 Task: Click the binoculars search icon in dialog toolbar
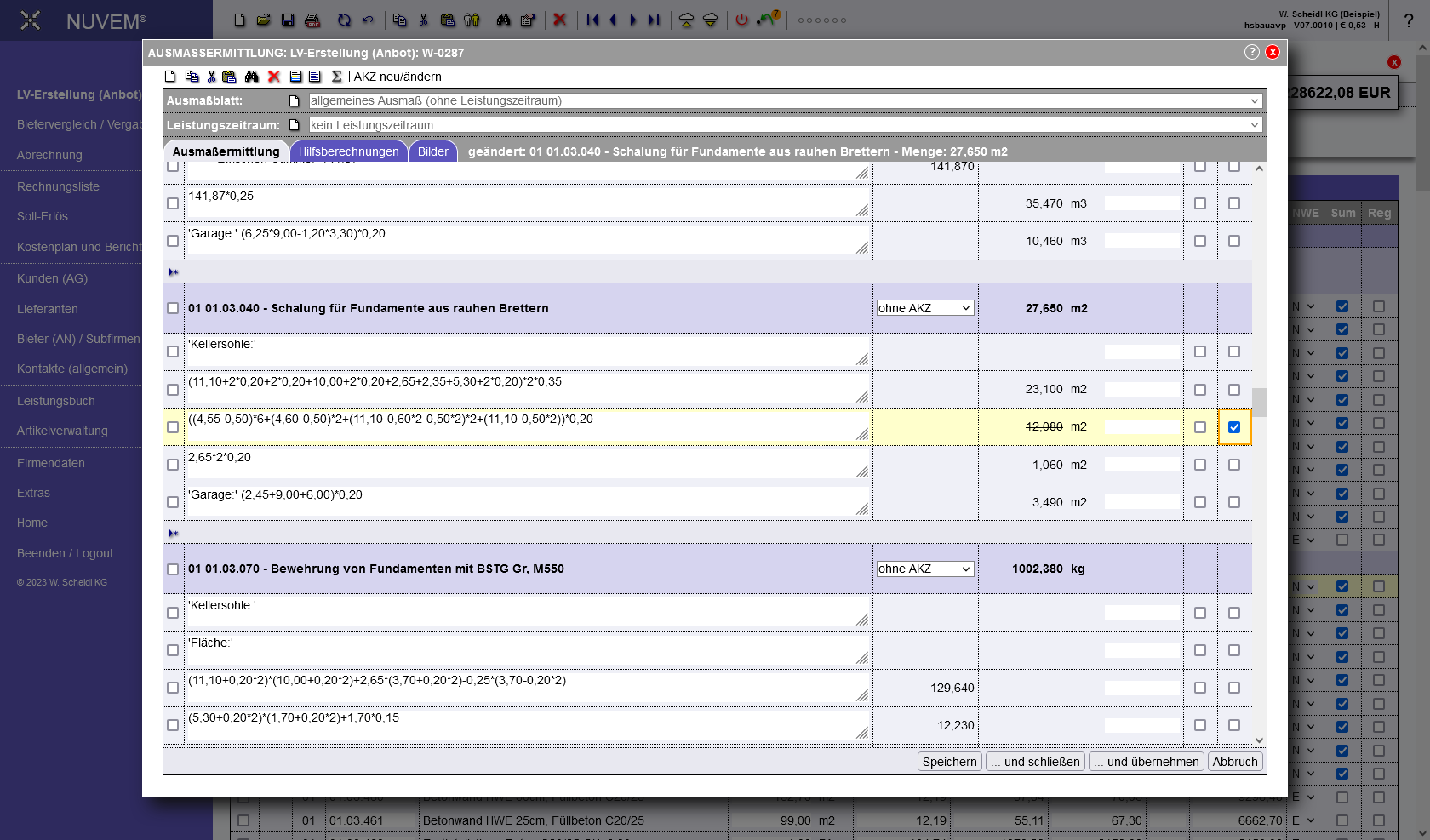pos(252,77)
